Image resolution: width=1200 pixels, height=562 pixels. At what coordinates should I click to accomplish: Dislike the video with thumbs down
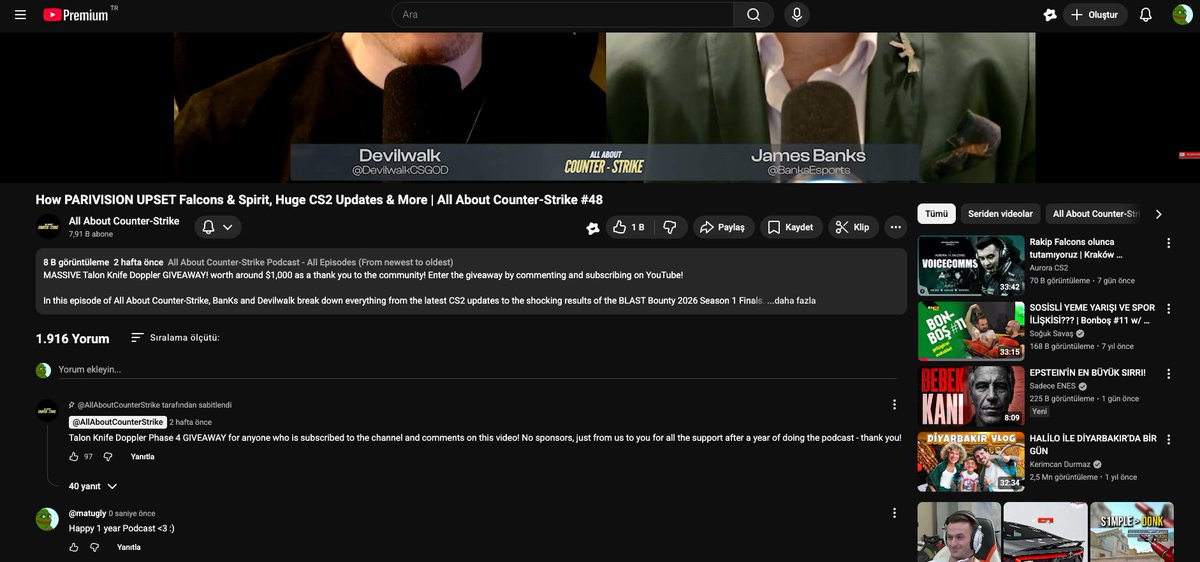(670, 227)
